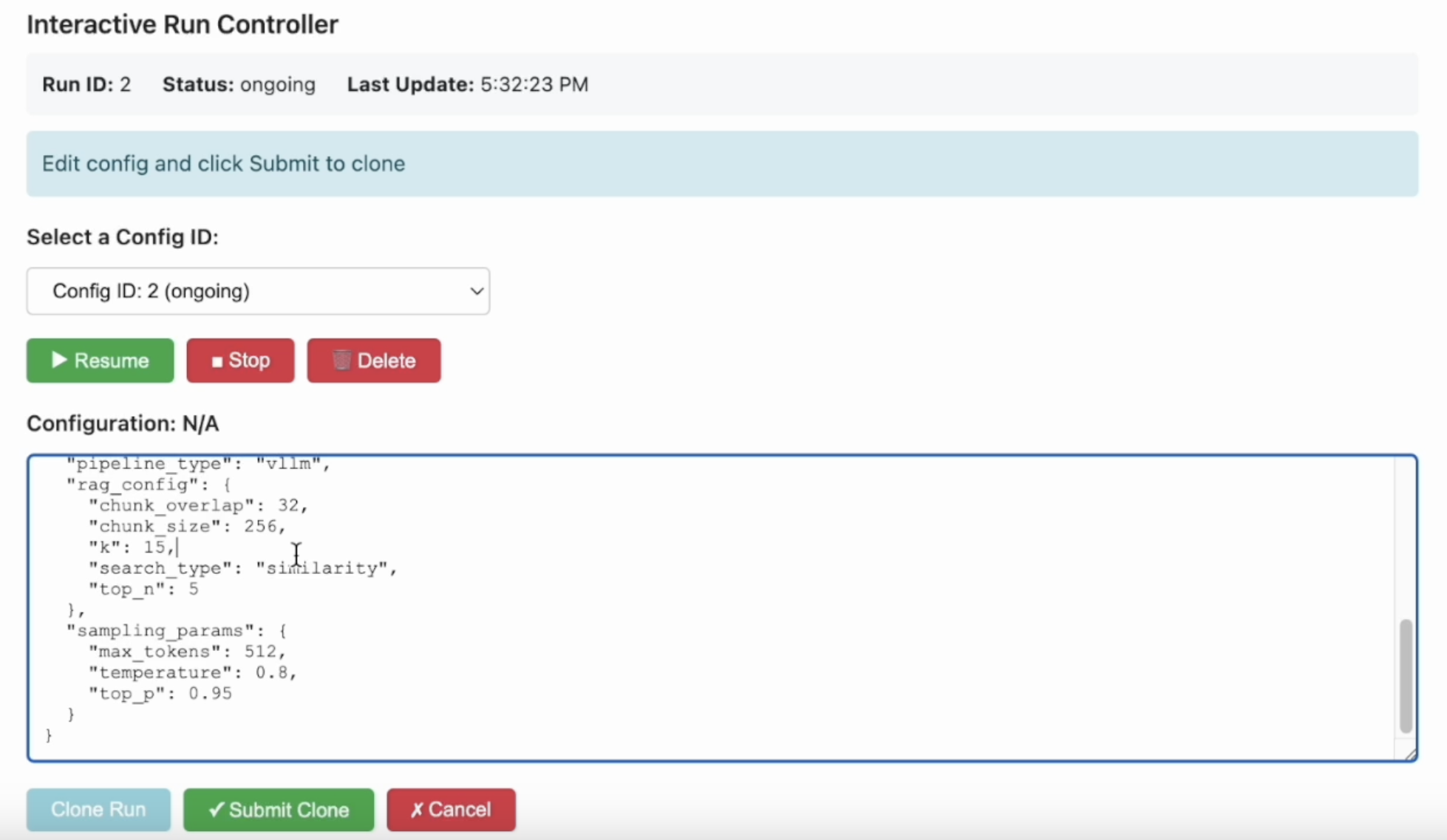Click the chunk_size value 256
The height and width of the screenshot is (840, 1447).
[x=260, y=526]
